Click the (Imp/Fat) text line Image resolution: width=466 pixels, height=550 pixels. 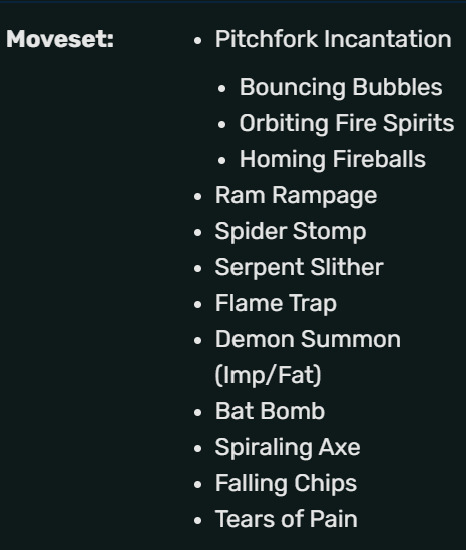pyautogui.click(x=268, y=375)
